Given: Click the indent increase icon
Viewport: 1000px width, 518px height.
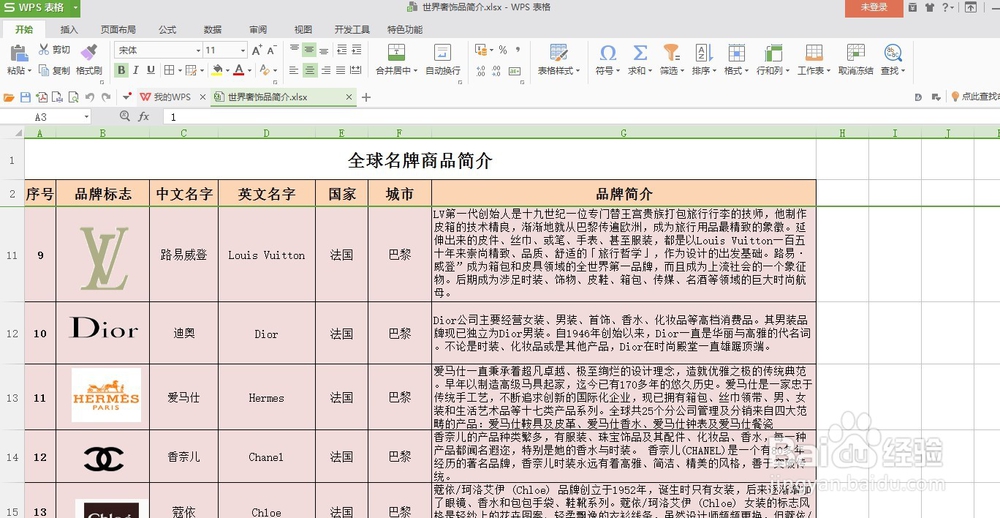Looking at the screenshot, I should coord(356,50).
